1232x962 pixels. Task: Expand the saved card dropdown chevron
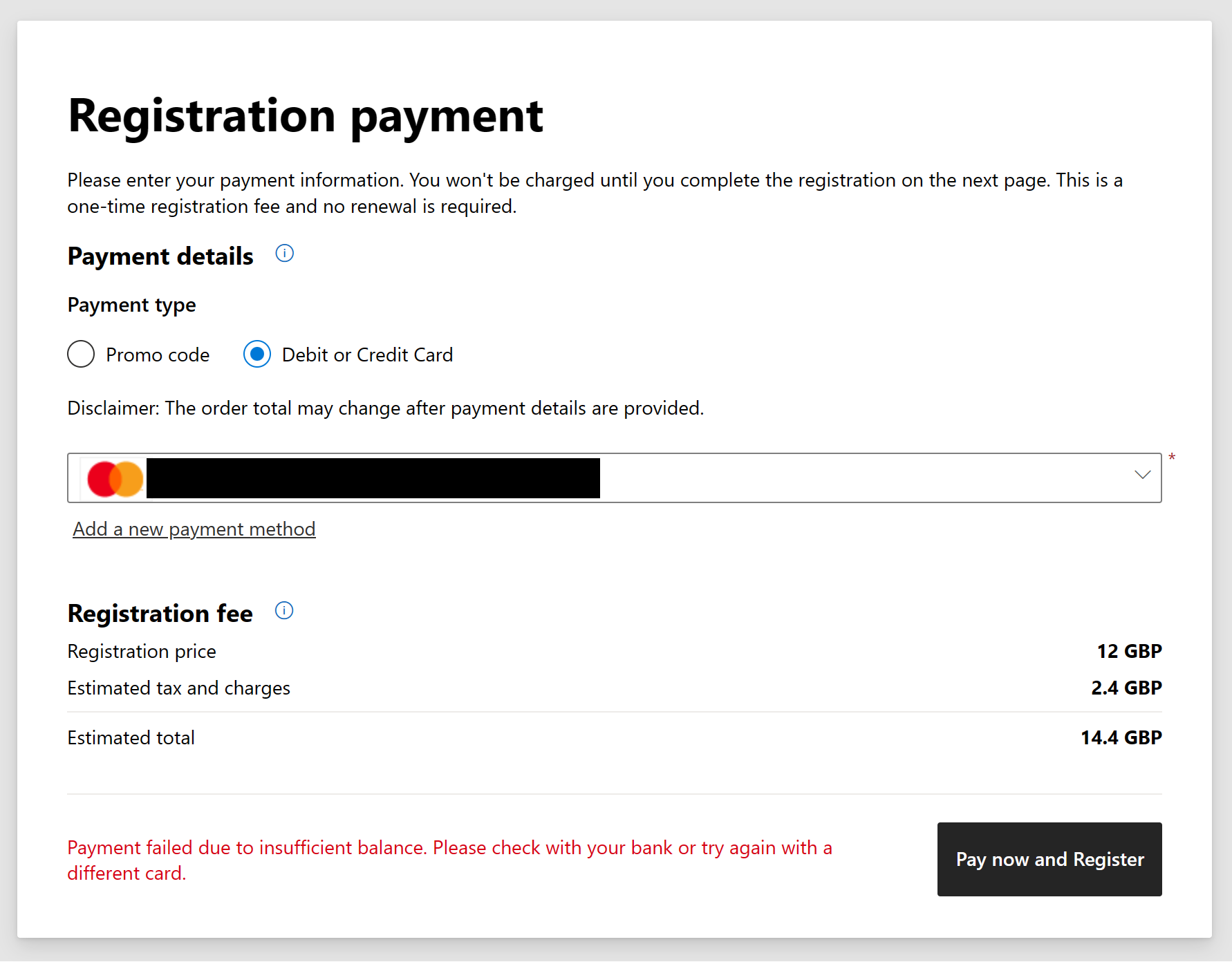point(1142,475)
